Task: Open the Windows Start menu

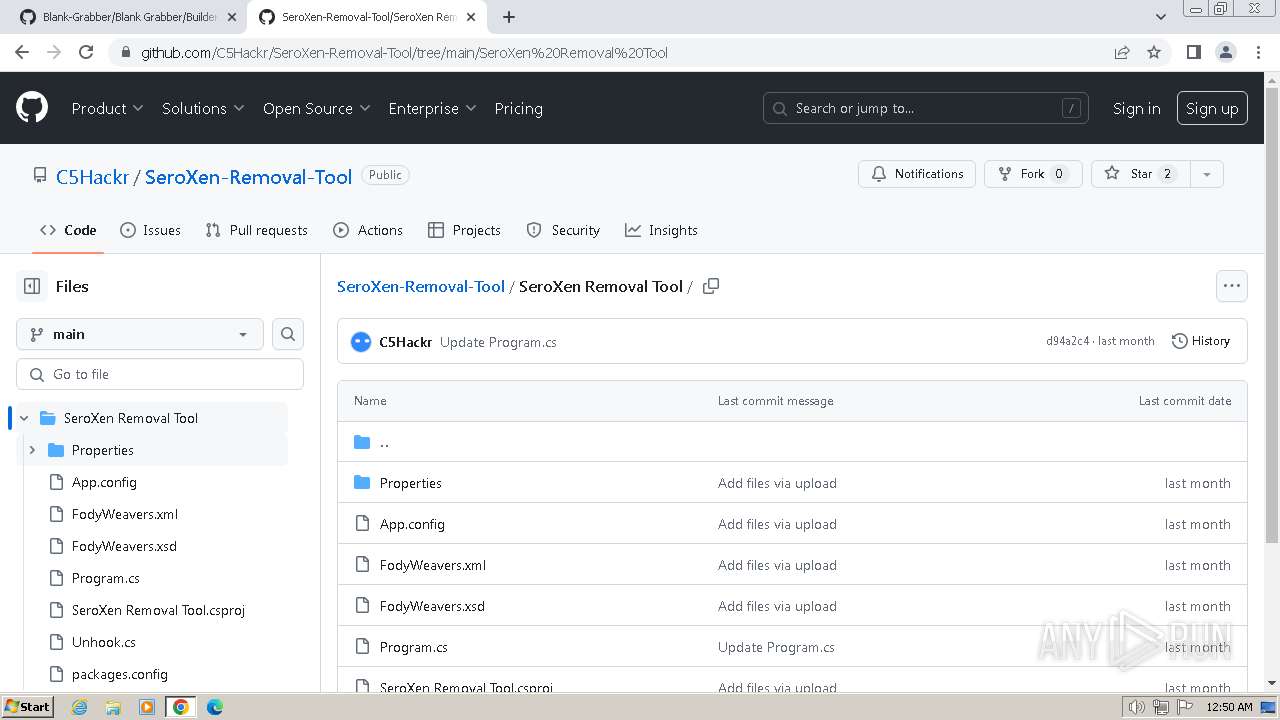Action: [27, 707]
